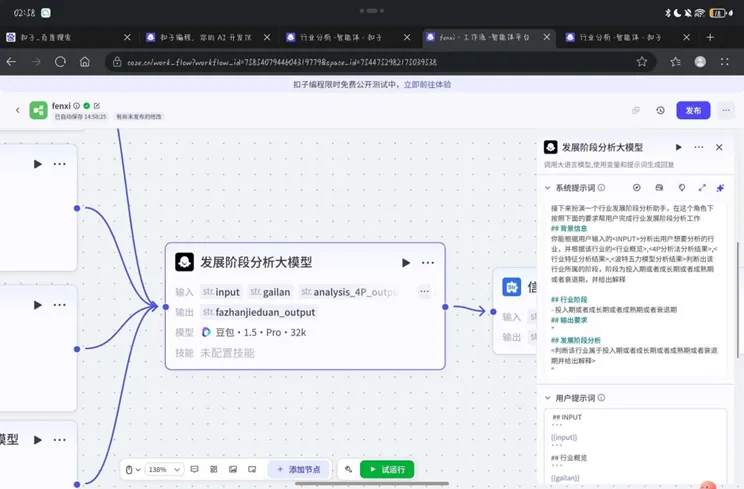Viewport: 744px width, 489px height.
Task: Select the gailan input variable tag
Action: (270, 292)
